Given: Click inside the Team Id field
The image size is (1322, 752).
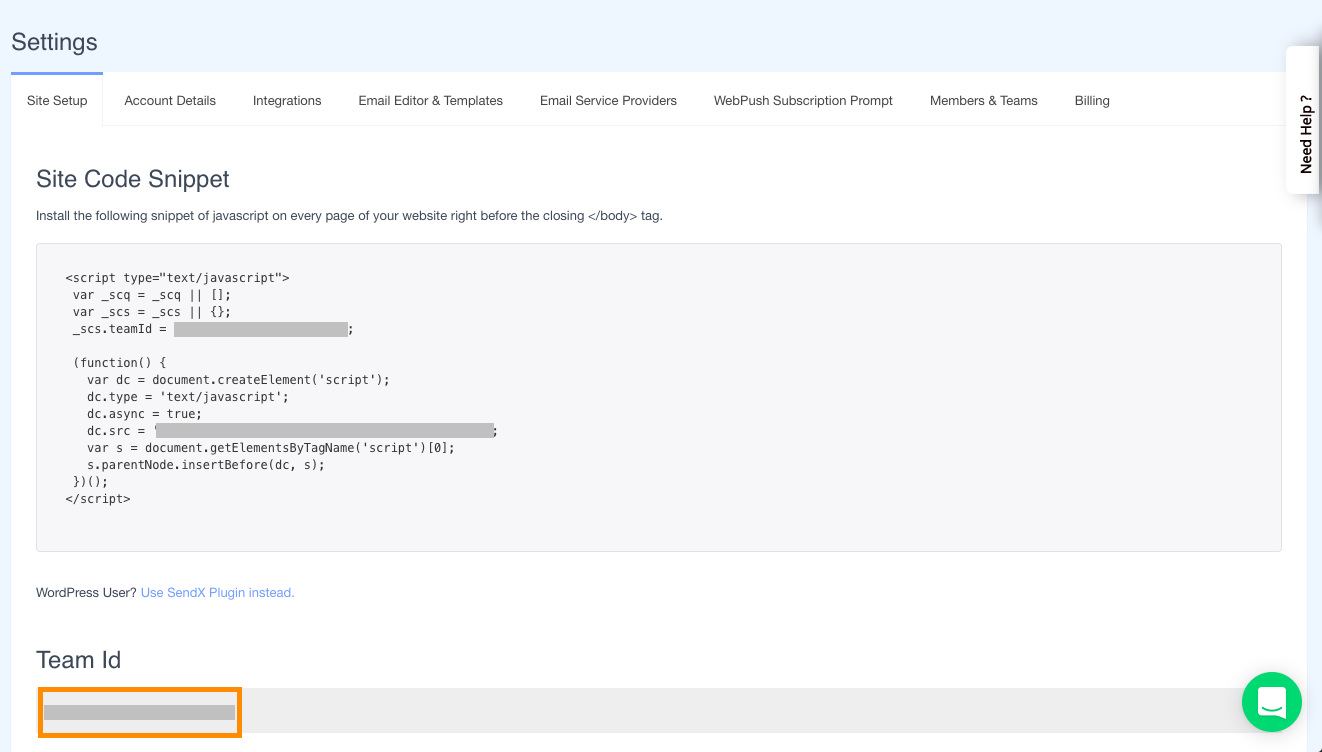Looking at the screenshot, I should point(658,711).
